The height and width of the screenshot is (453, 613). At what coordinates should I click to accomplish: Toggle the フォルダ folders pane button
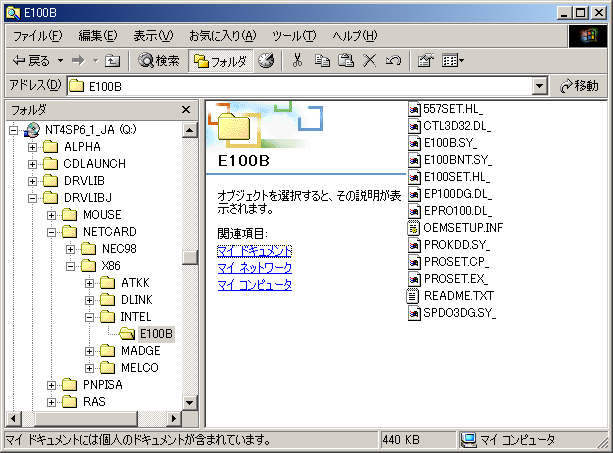pyautogui.click(x=220, y=61)
